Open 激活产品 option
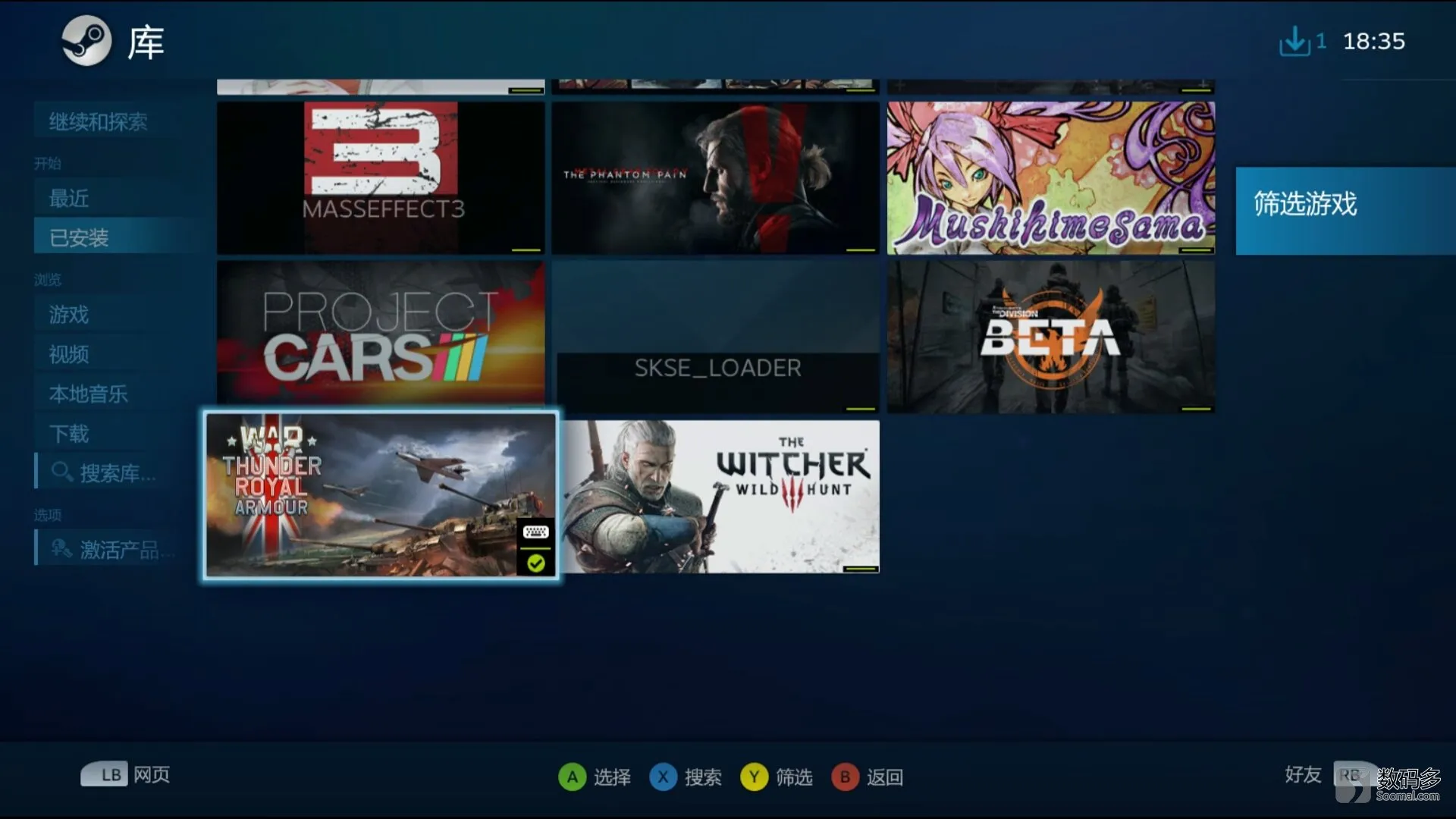 114,549
